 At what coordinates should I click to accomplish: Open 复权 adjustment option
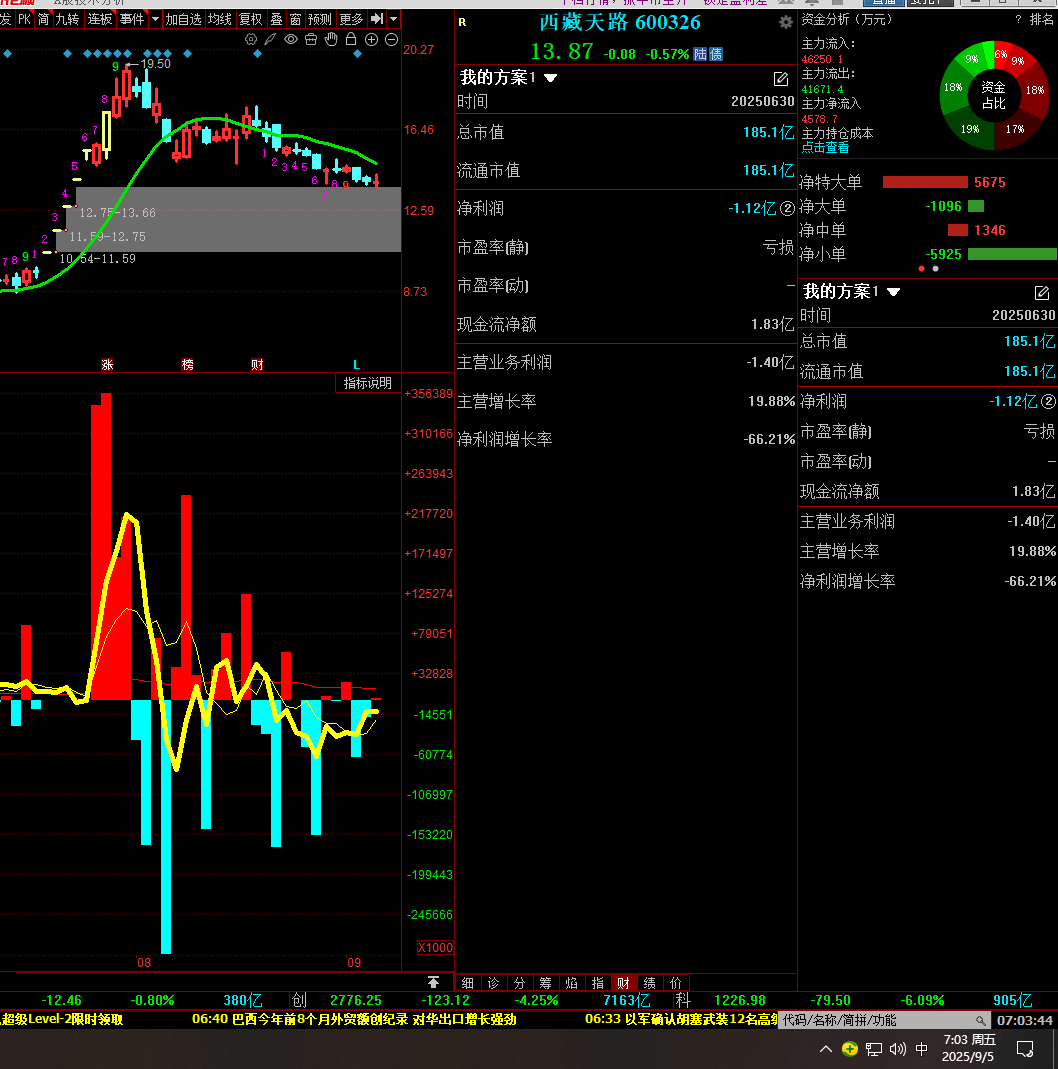(250, 18)
